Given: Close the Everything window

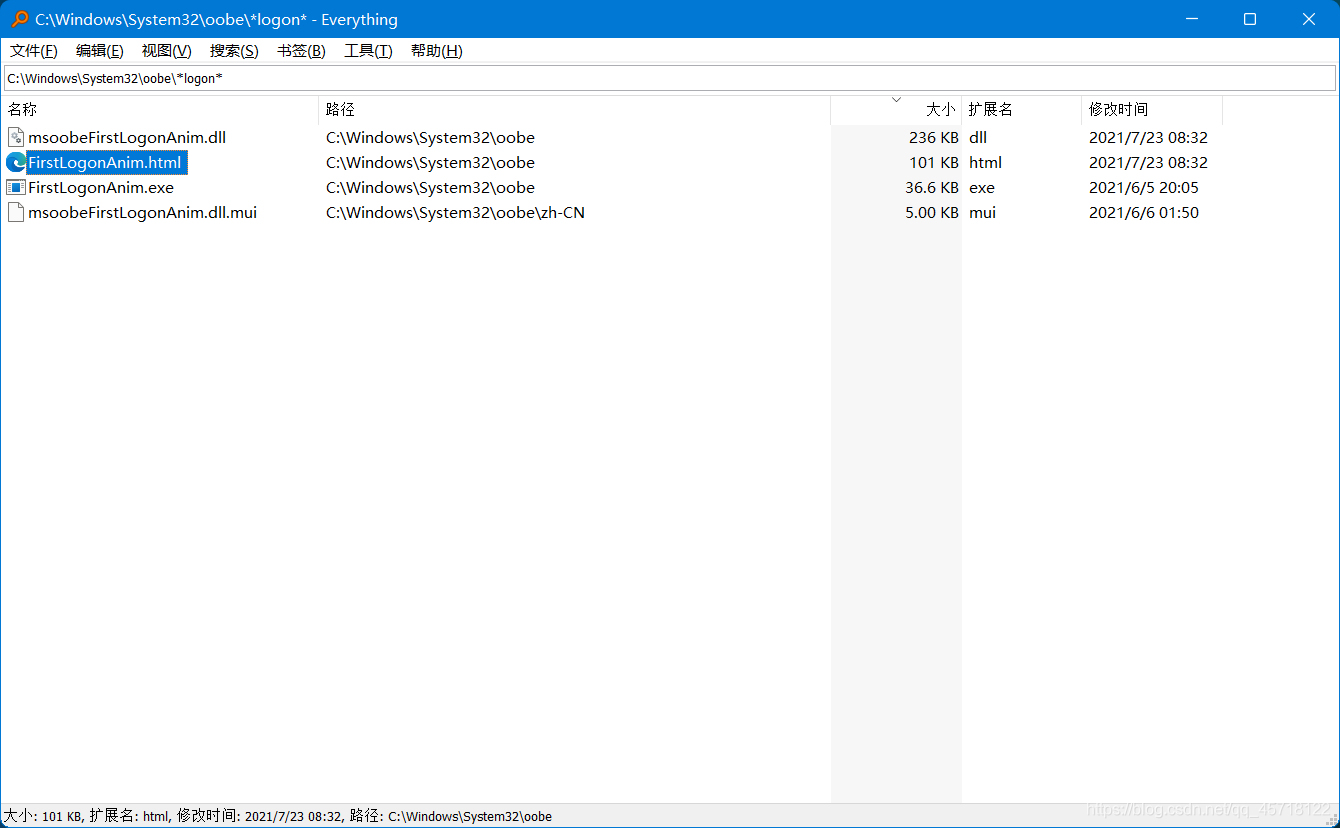Looking at the screenshot, I should (1309, 19).
